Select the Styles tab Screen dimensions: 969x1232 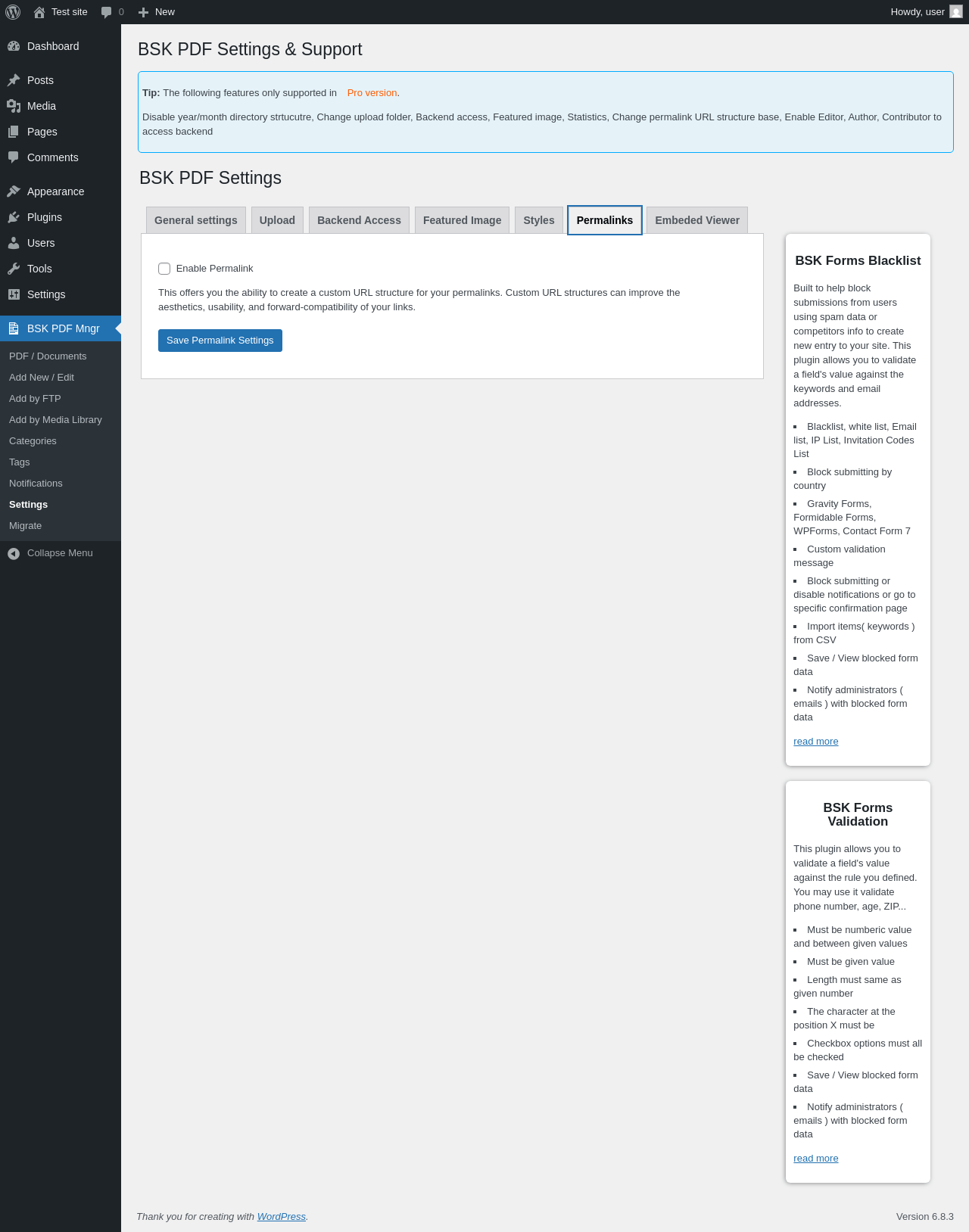pos(539,220)
